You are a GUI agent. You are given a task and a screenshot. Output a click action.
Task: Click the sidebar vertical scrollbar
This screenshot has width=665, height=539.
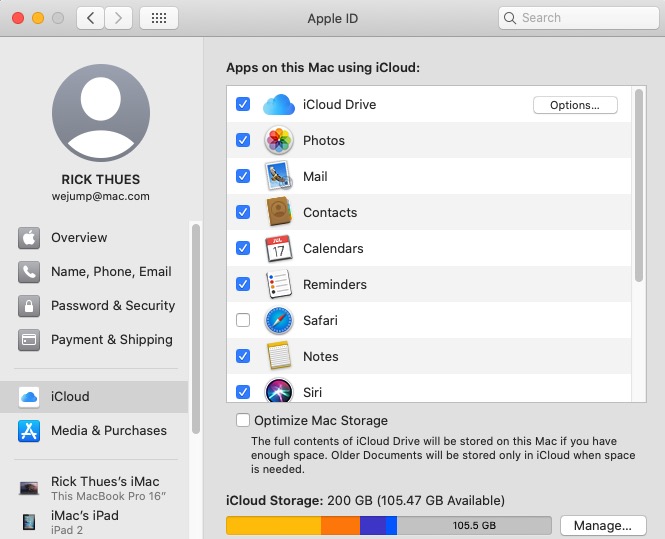click(196, 329)
